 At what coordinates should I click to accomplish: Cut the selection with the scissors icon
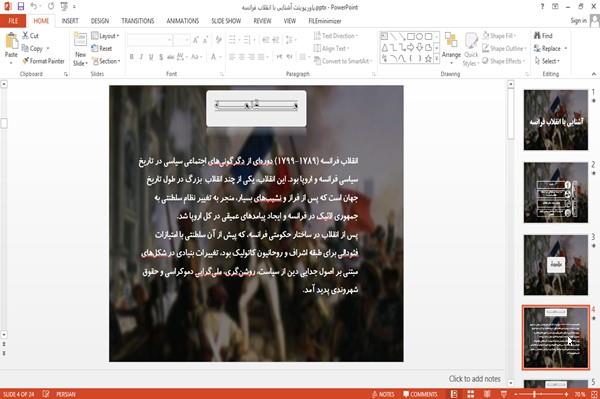click(x=26, y=36)
